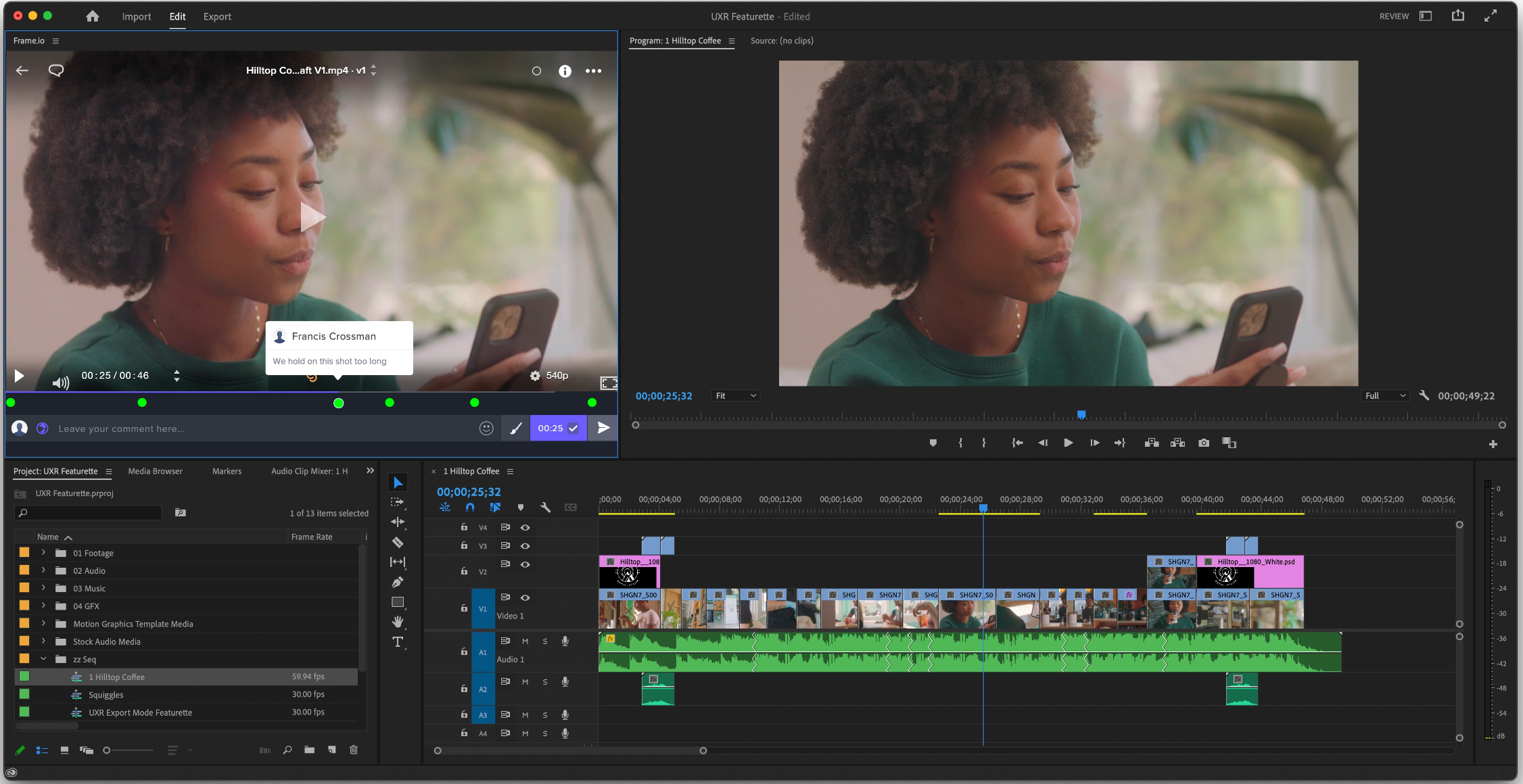The image size is (1523, 784).
Task: Hide the Video 1 track output with the eye icon
Action: 525,597
